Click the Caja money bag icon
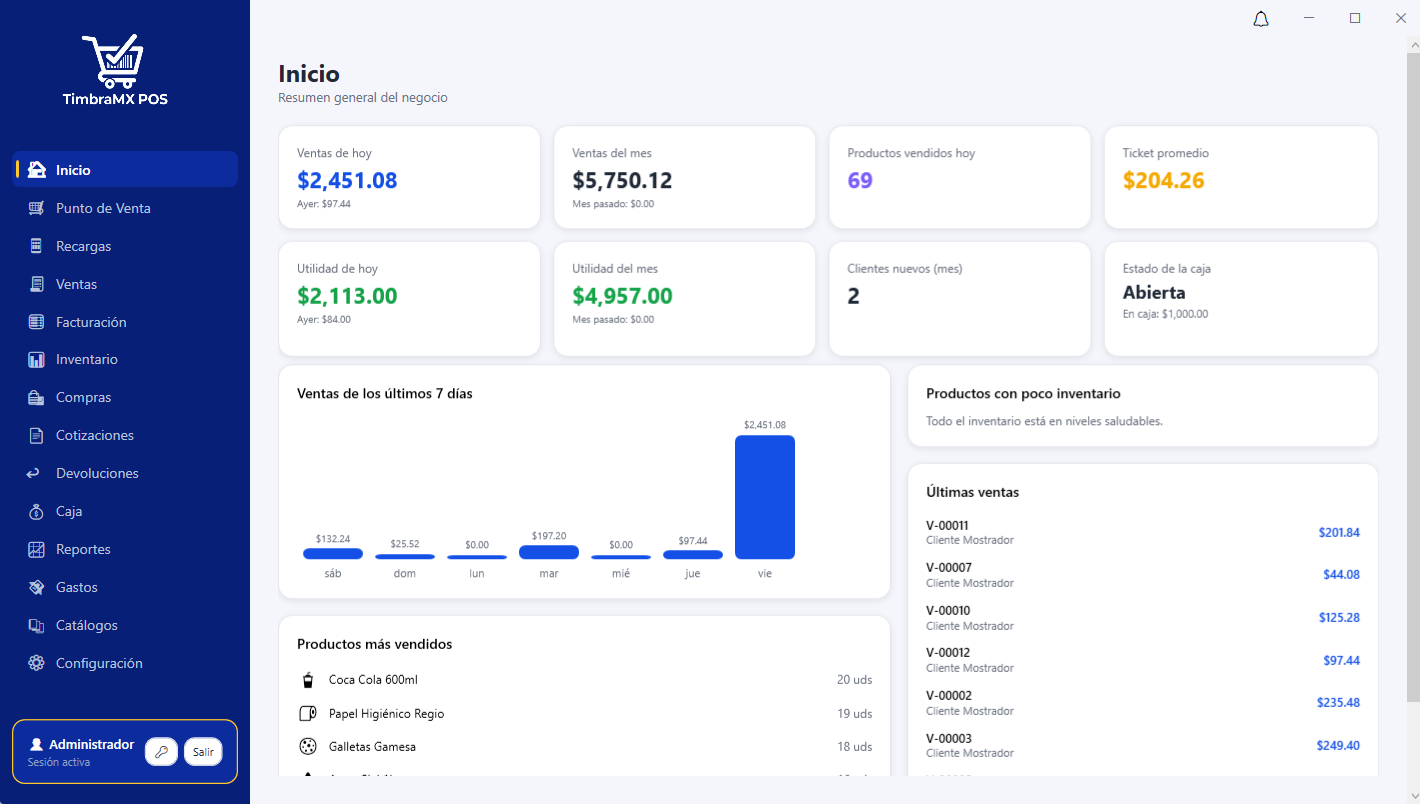 37,511
